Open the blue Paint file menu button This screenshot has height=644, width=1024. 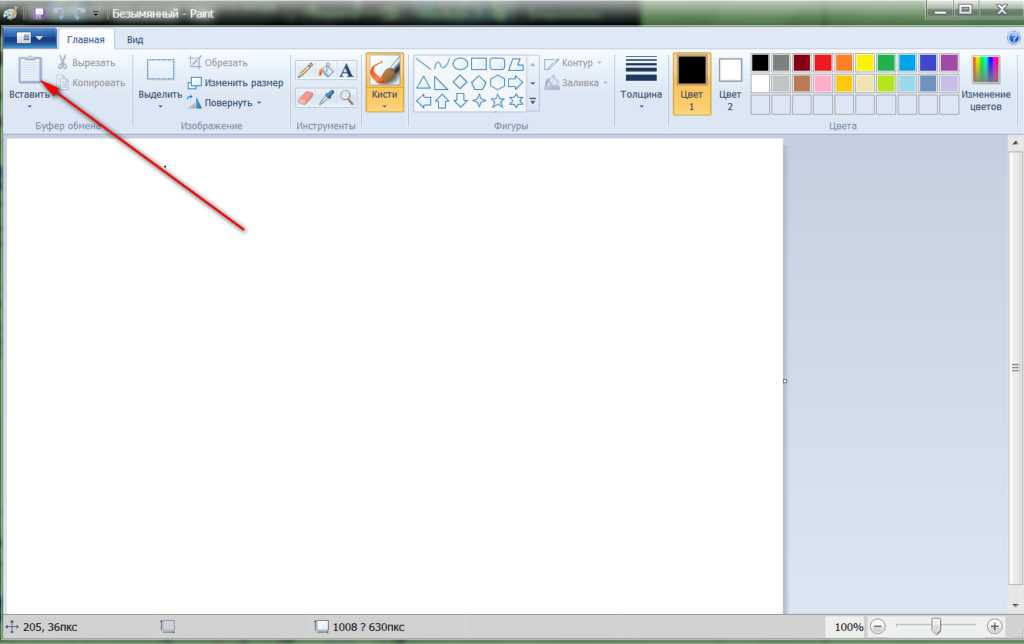[29, 38]
